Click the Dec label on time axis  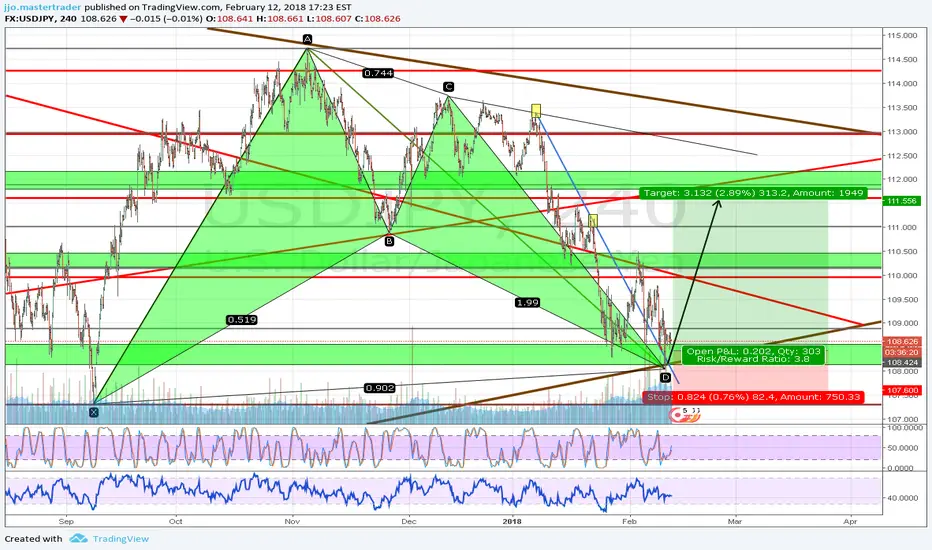[408, 521]
